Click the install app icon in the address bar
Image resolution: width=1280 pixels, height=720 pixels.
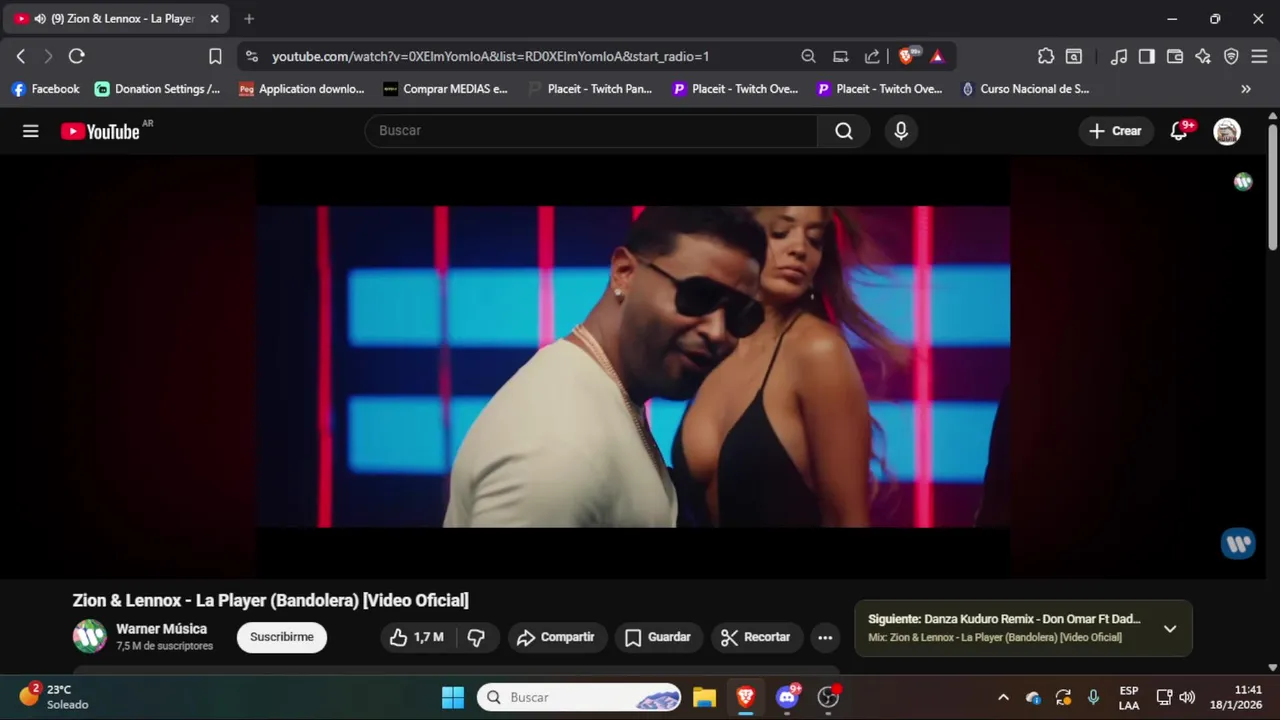click(x=841, y=57)
